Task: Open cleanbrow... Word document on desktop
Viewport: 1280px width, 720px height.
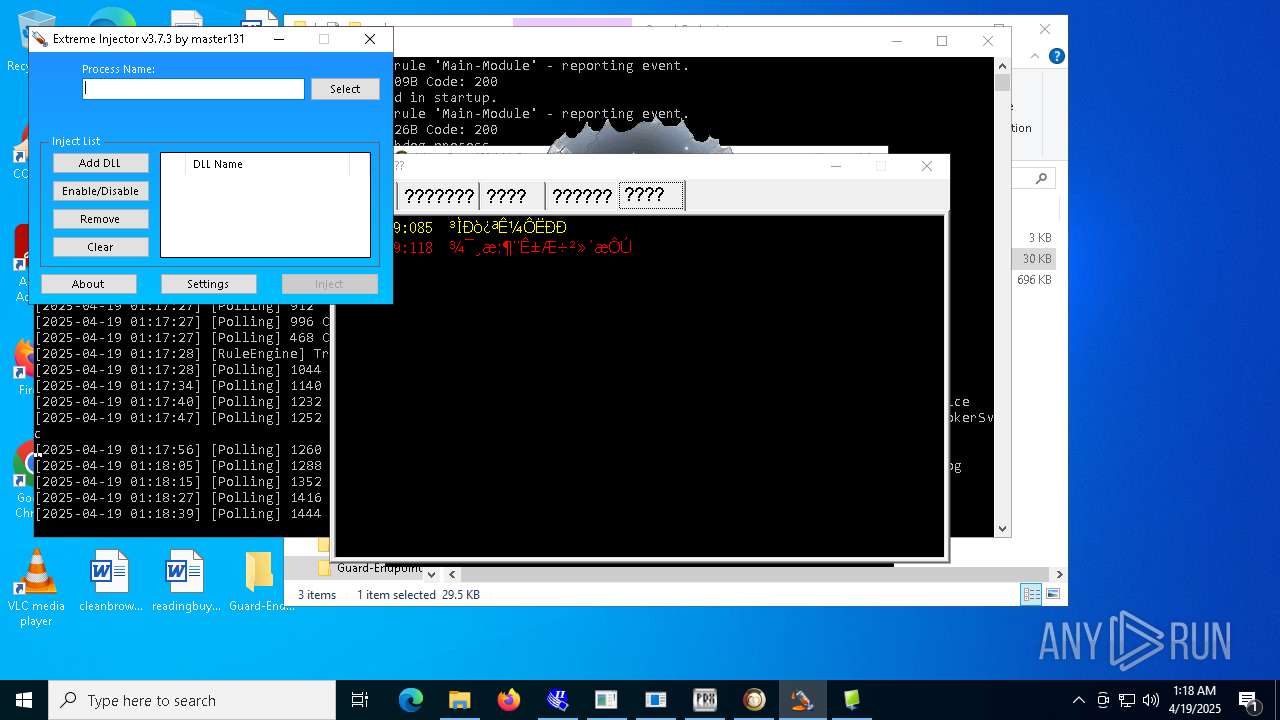Action: [x=110, y=581]
